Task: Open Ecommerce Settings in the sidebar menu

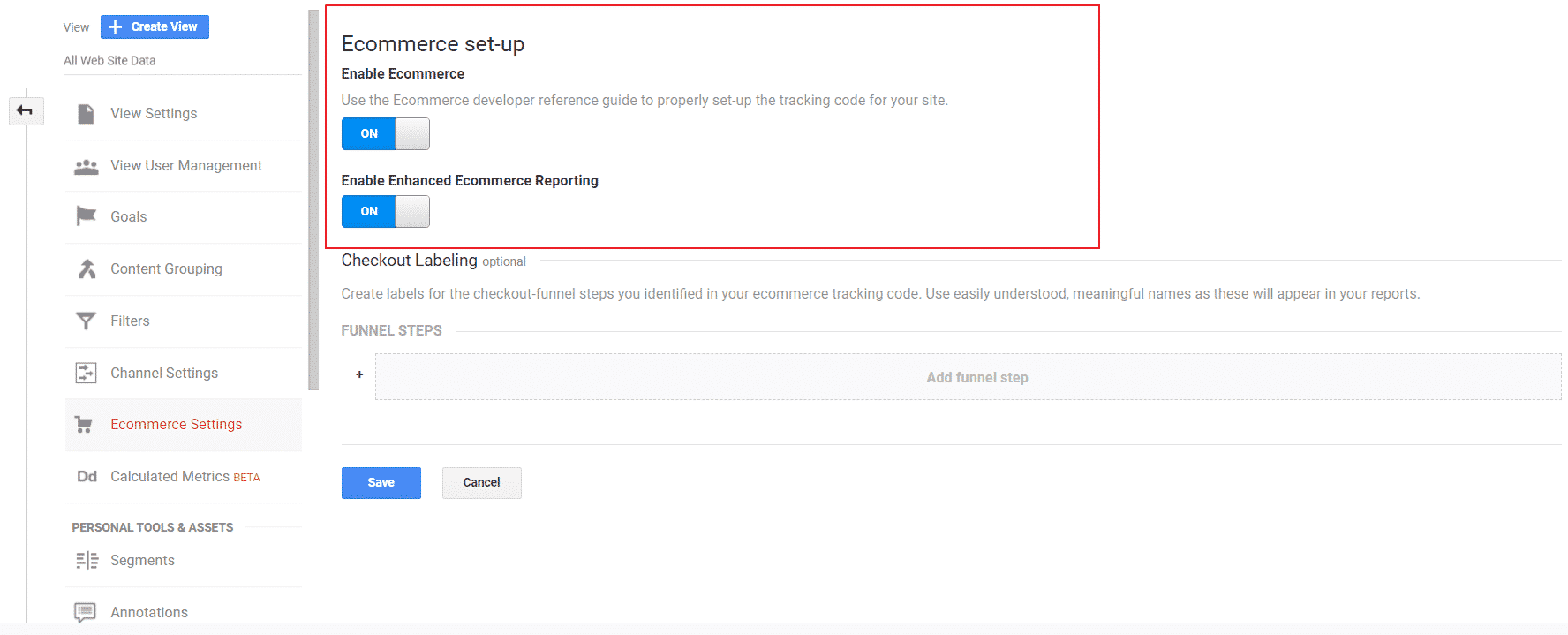Action: [176, 424]
